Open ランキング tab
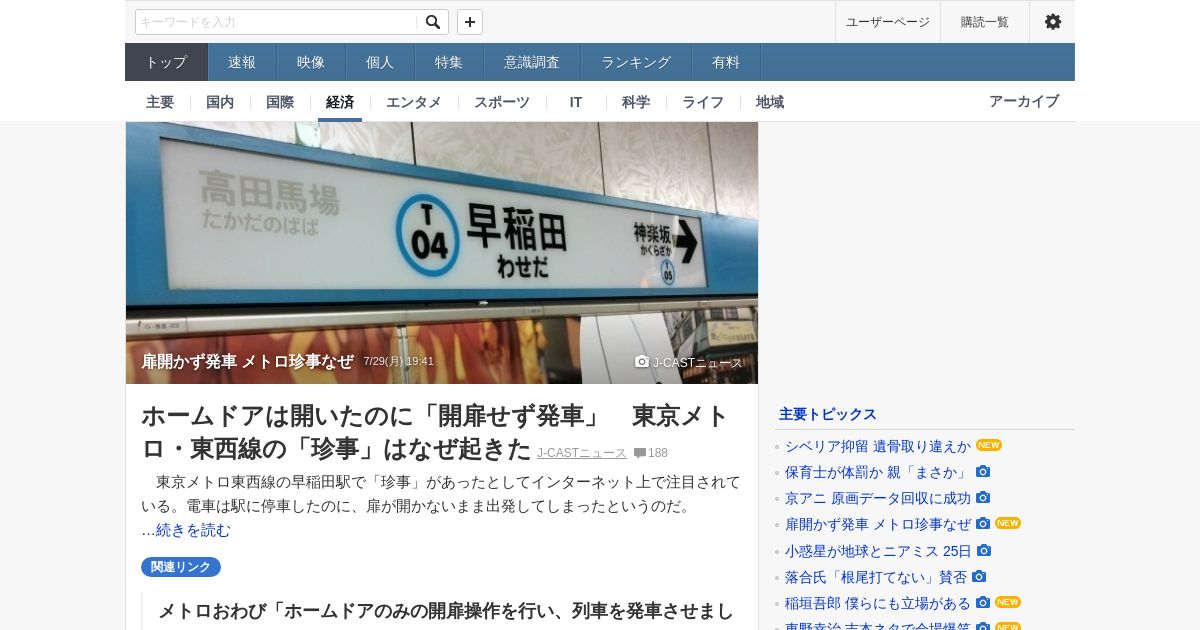Screen dimensions: 1200x630 click(636, 62)
